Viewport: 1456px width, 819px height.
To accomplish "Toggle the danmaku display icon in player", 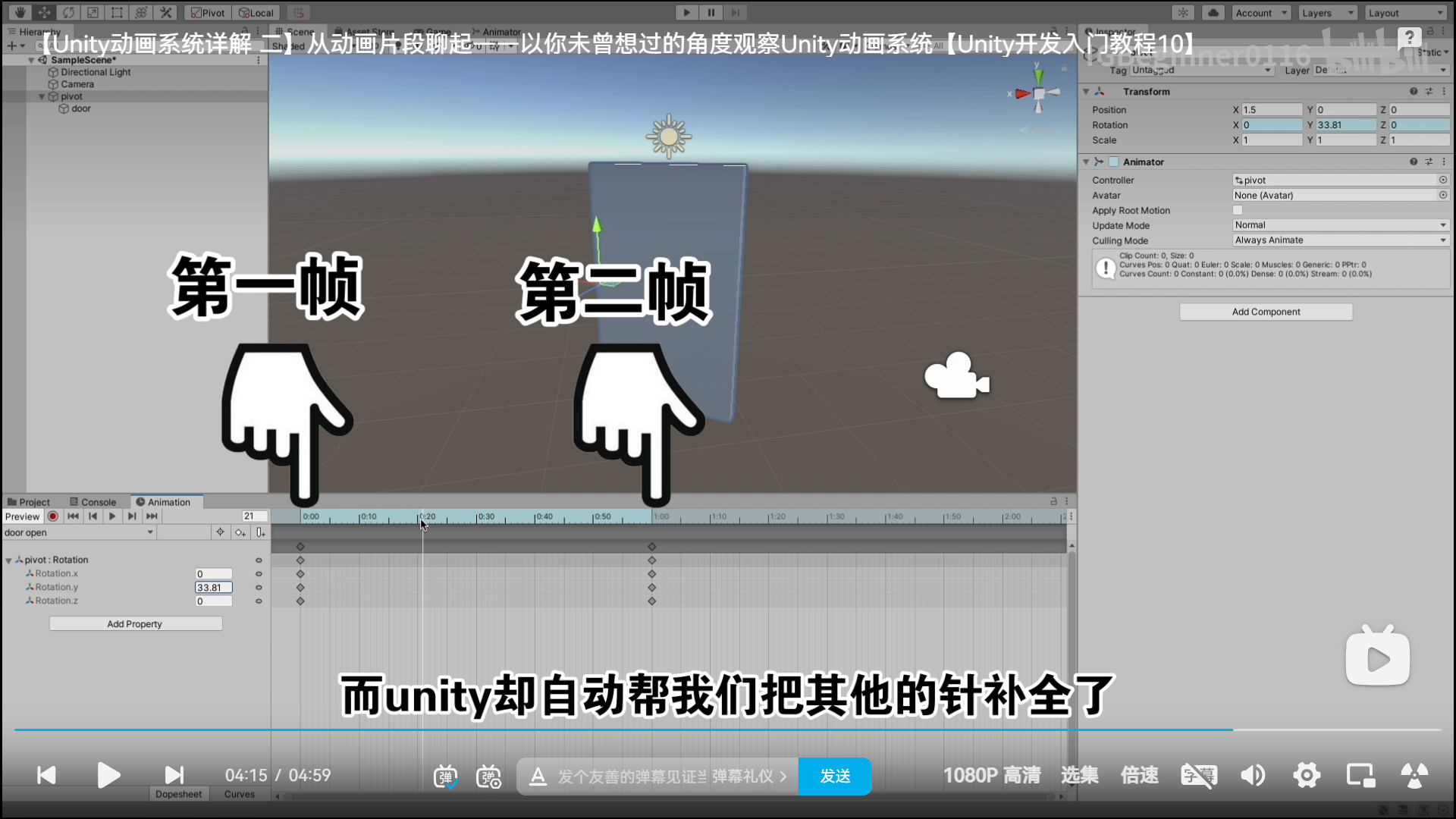I will pos(445,776).
